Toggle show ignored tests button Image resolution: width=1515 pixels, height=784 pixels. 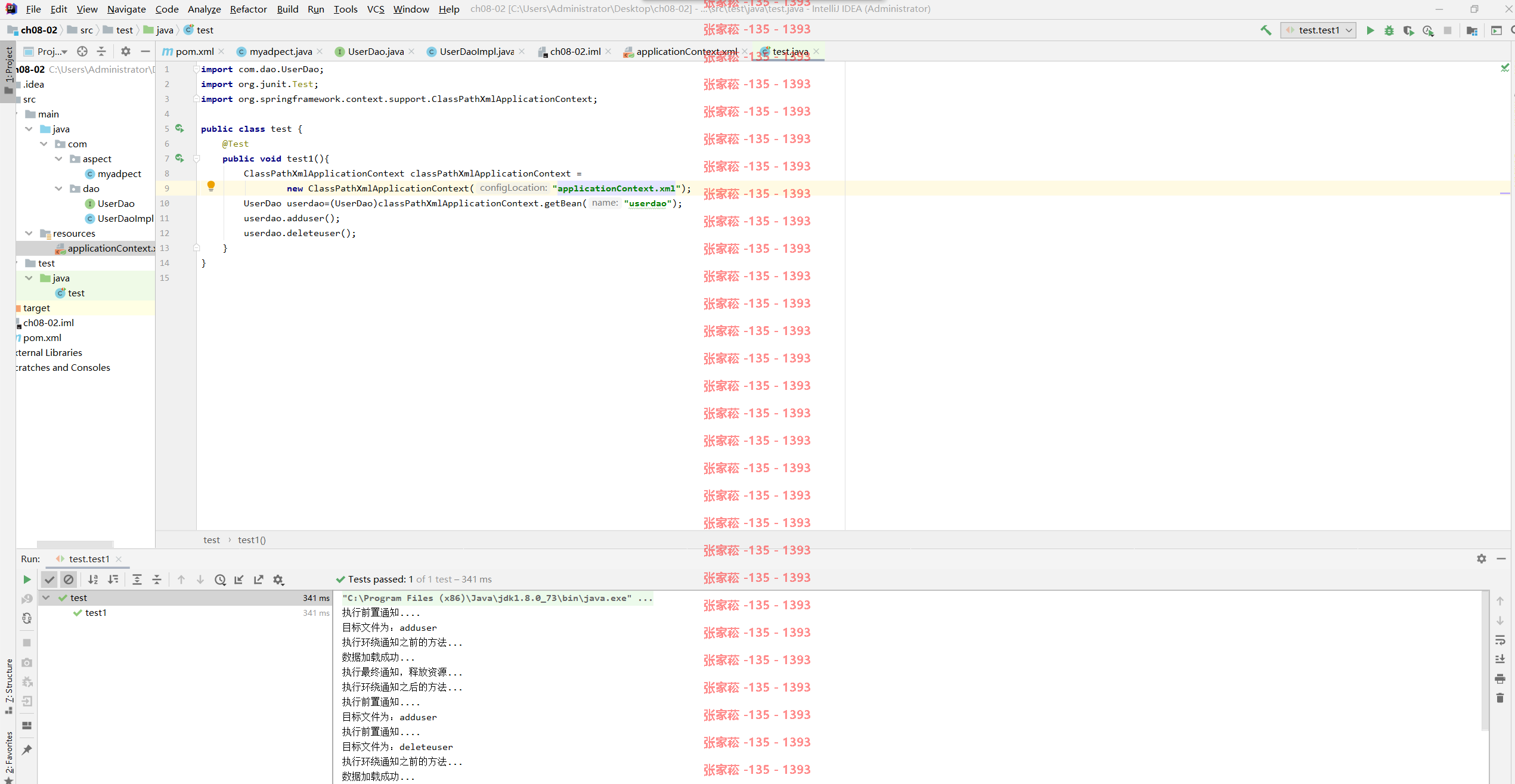[x=69, y=580]
